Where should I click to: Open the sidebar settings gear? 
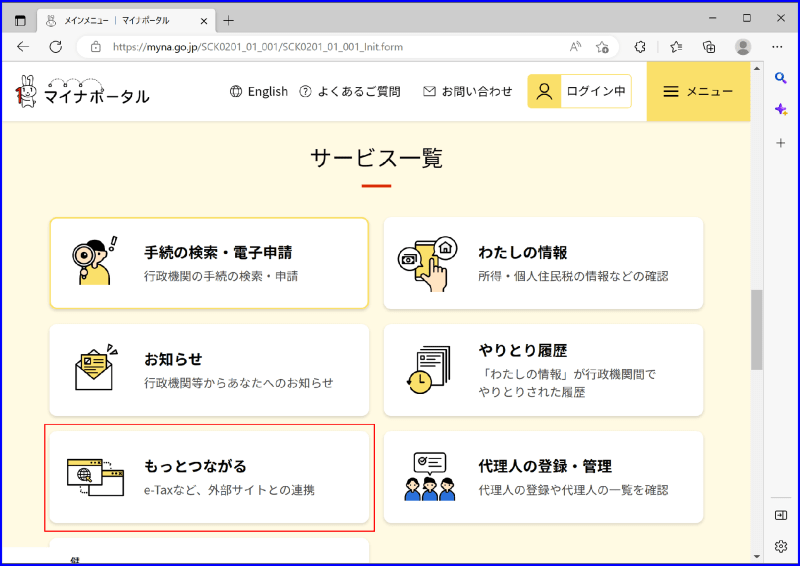pyautogui.click(x=781, y=546)
